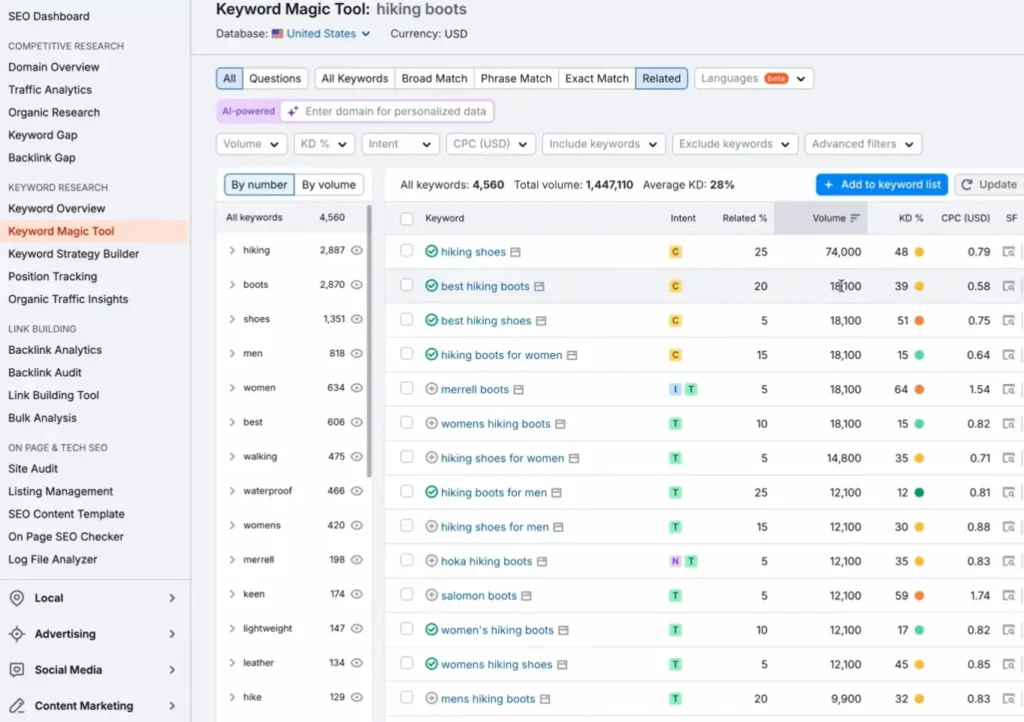1024x722 pixels.
Task: Toggle eye icon for the waterproof group
Action: (x=357, y=491)
